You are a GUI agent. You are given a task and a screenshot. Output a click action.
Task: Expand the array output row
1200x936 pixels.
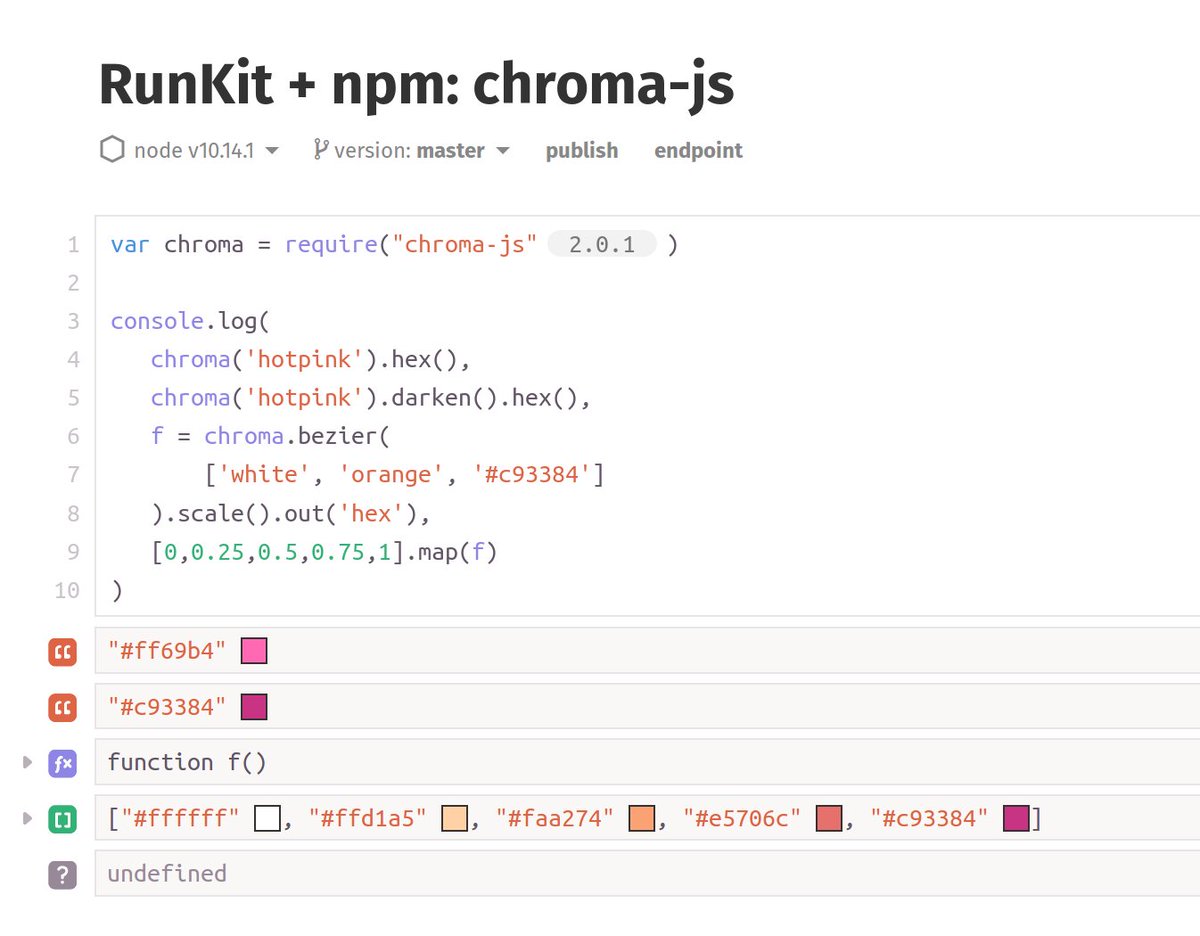point(27,820)
